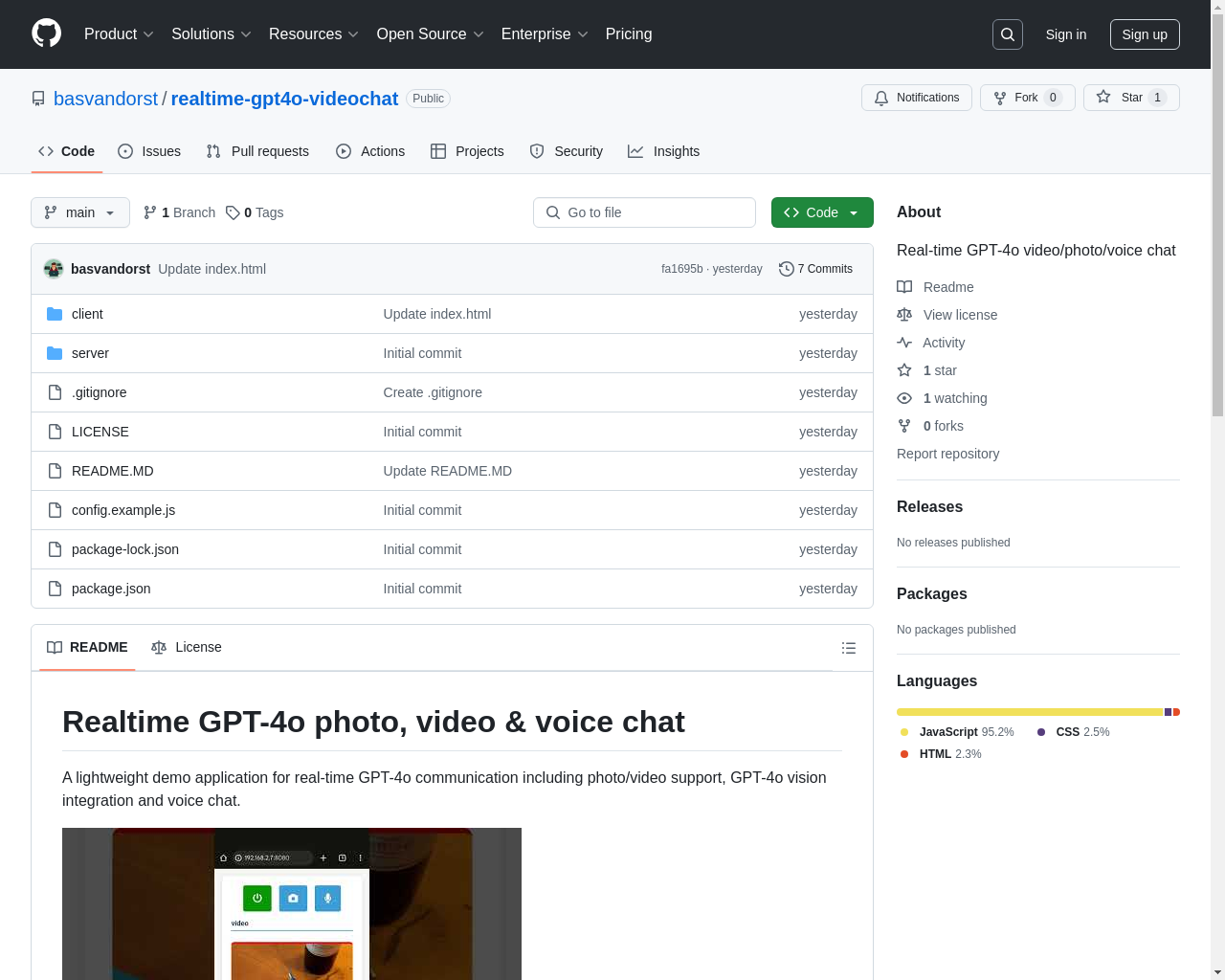Click the scale icon beside View license
This screenshot has width=1225, height=980.
pyautogui.click(x=904, y=315)
